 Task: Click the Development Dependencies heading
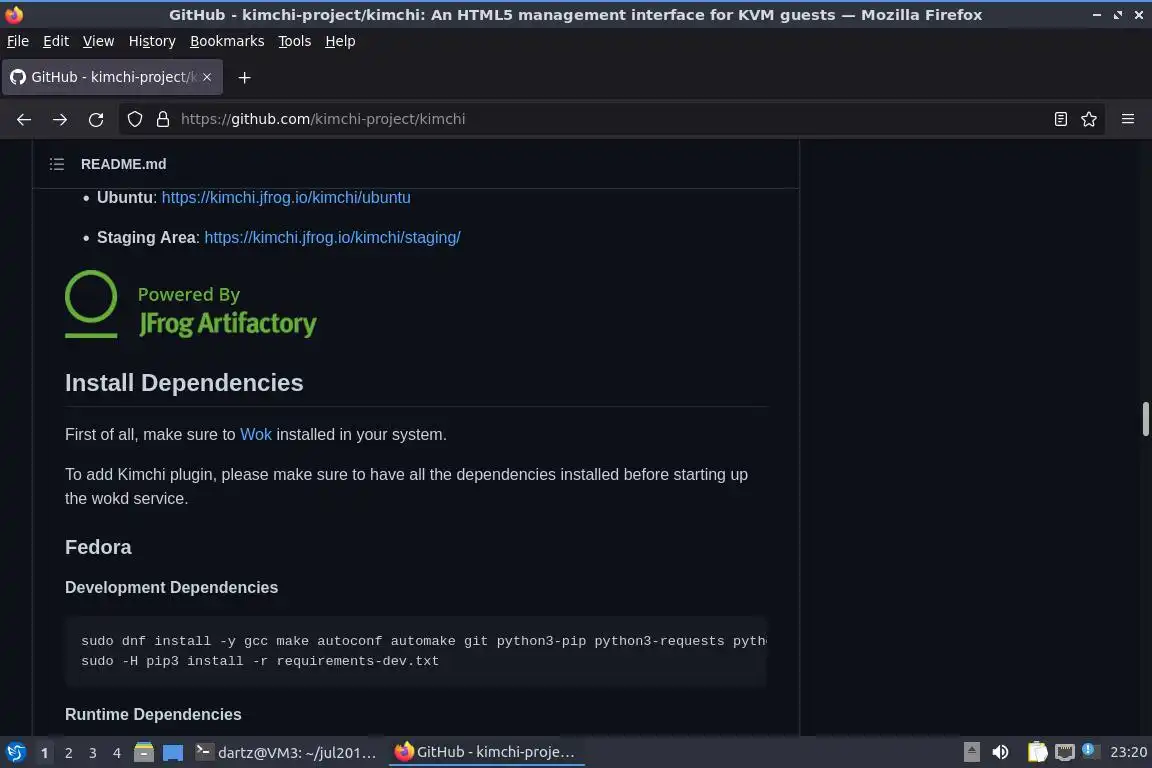[171, 587]
